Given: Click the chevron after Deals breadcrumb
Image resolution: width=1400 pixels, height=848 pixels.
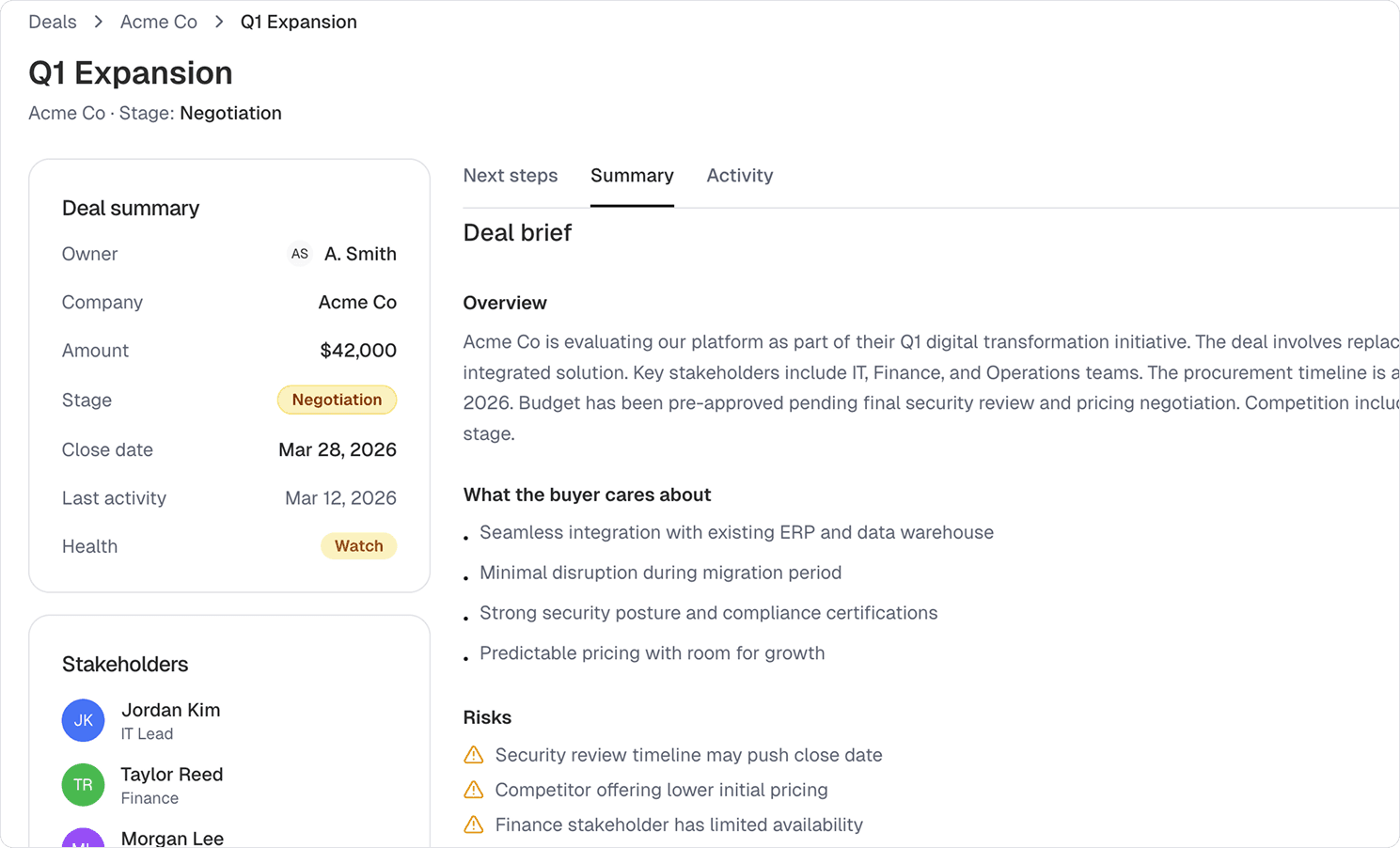Looking at the screenshot, I should point(98,22).
